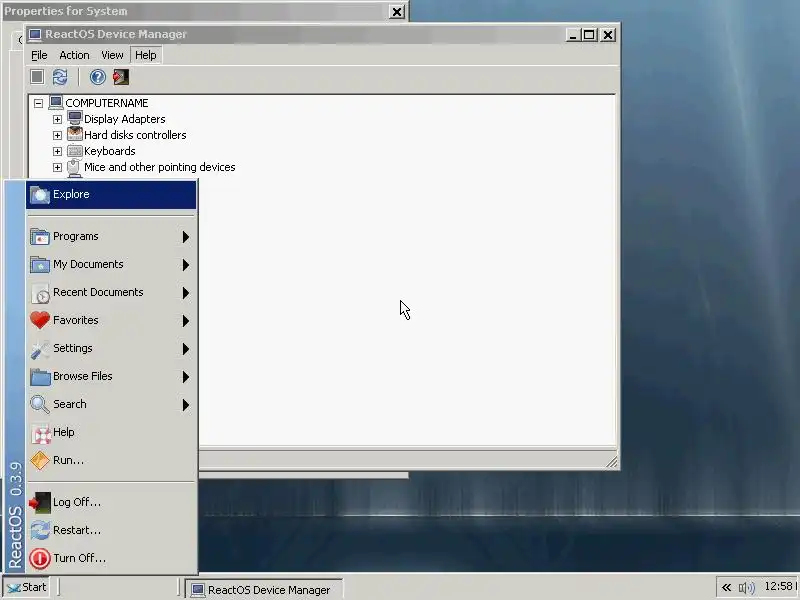
Task: Select the Keyboards text label
Action: (110, 152)
